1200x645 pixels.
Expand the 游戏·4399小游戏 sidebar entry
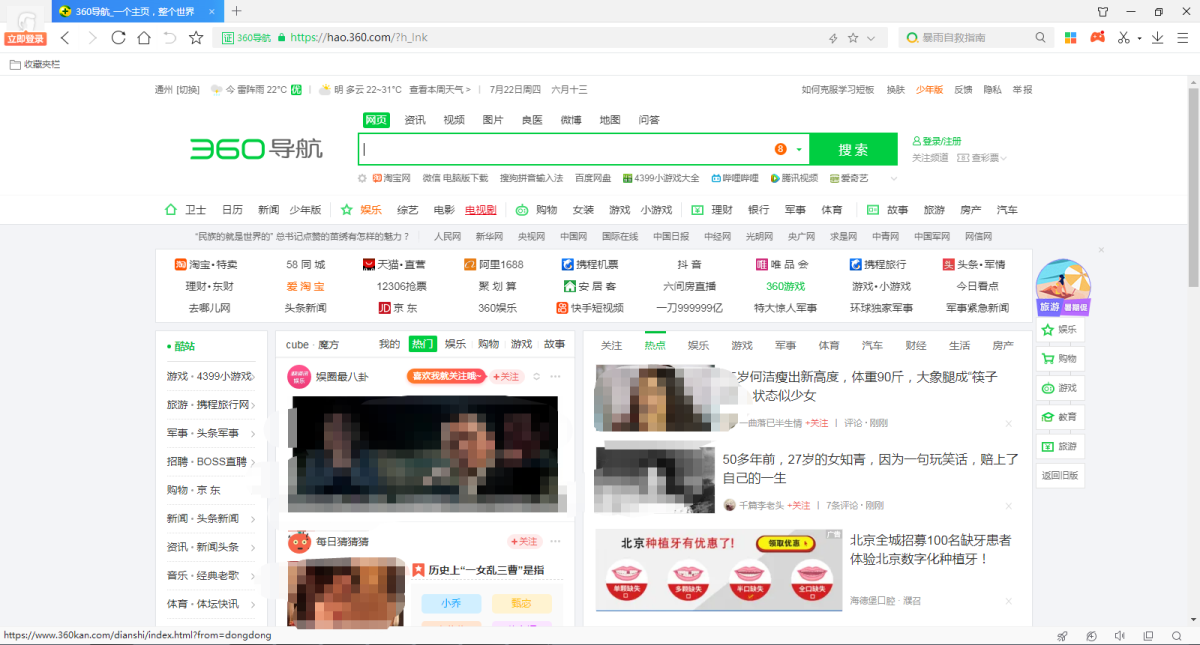click(253, 377)
